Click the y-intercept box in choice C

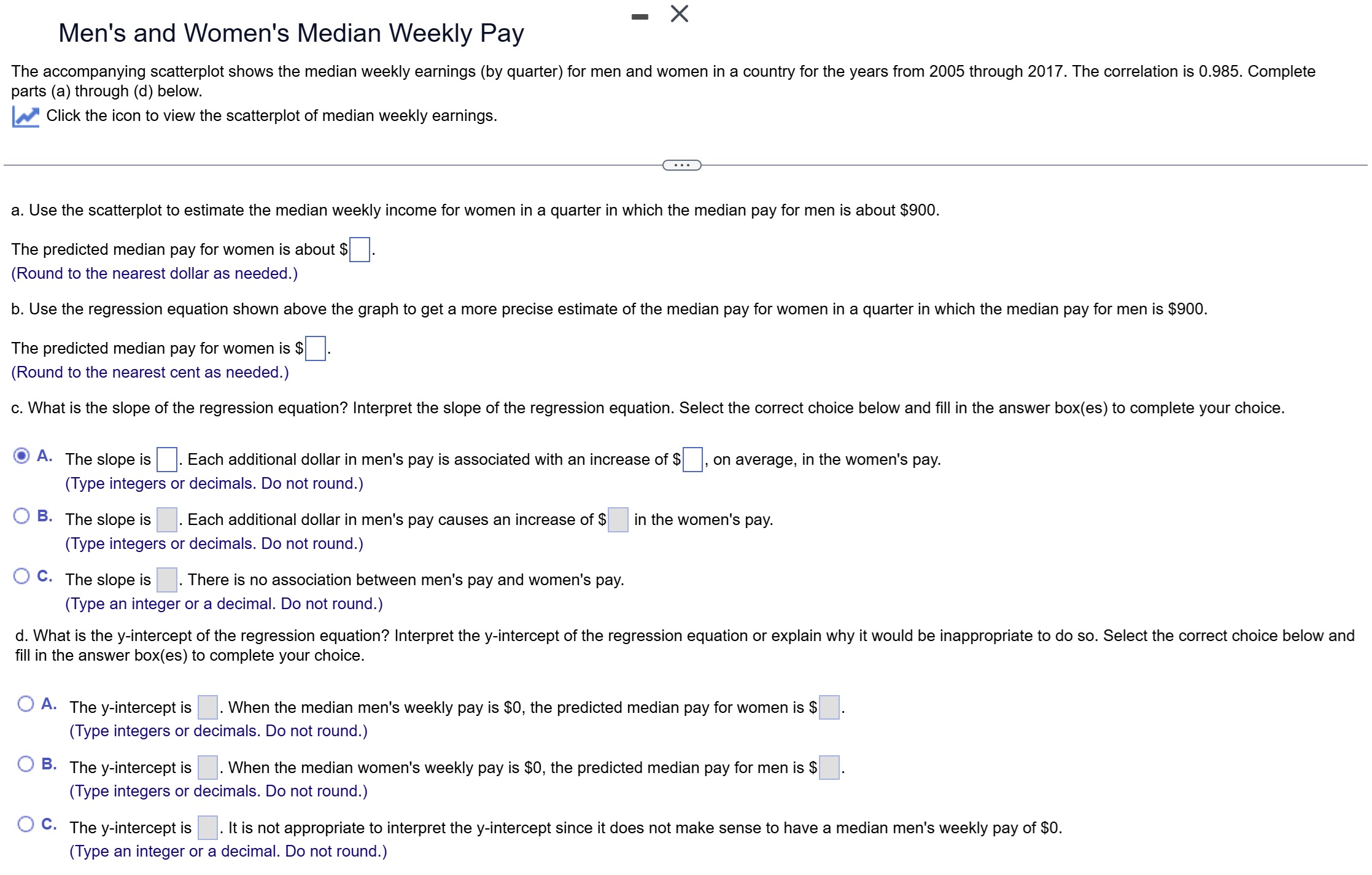[x=207, y=827]
